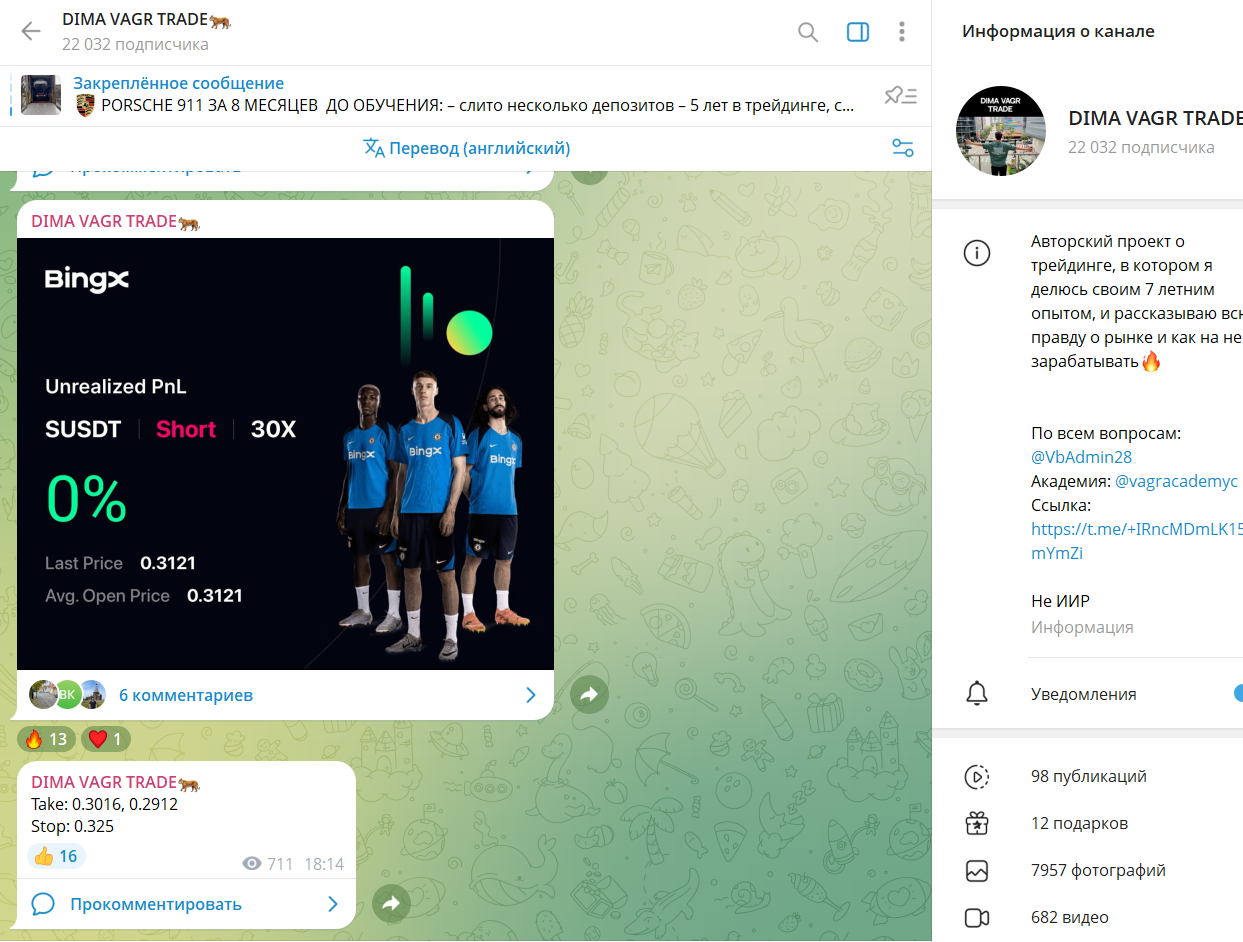This screenshot has width=1243, height=942.
Task: Open translation settings sliders icon
Action: (x=903, y=149)
